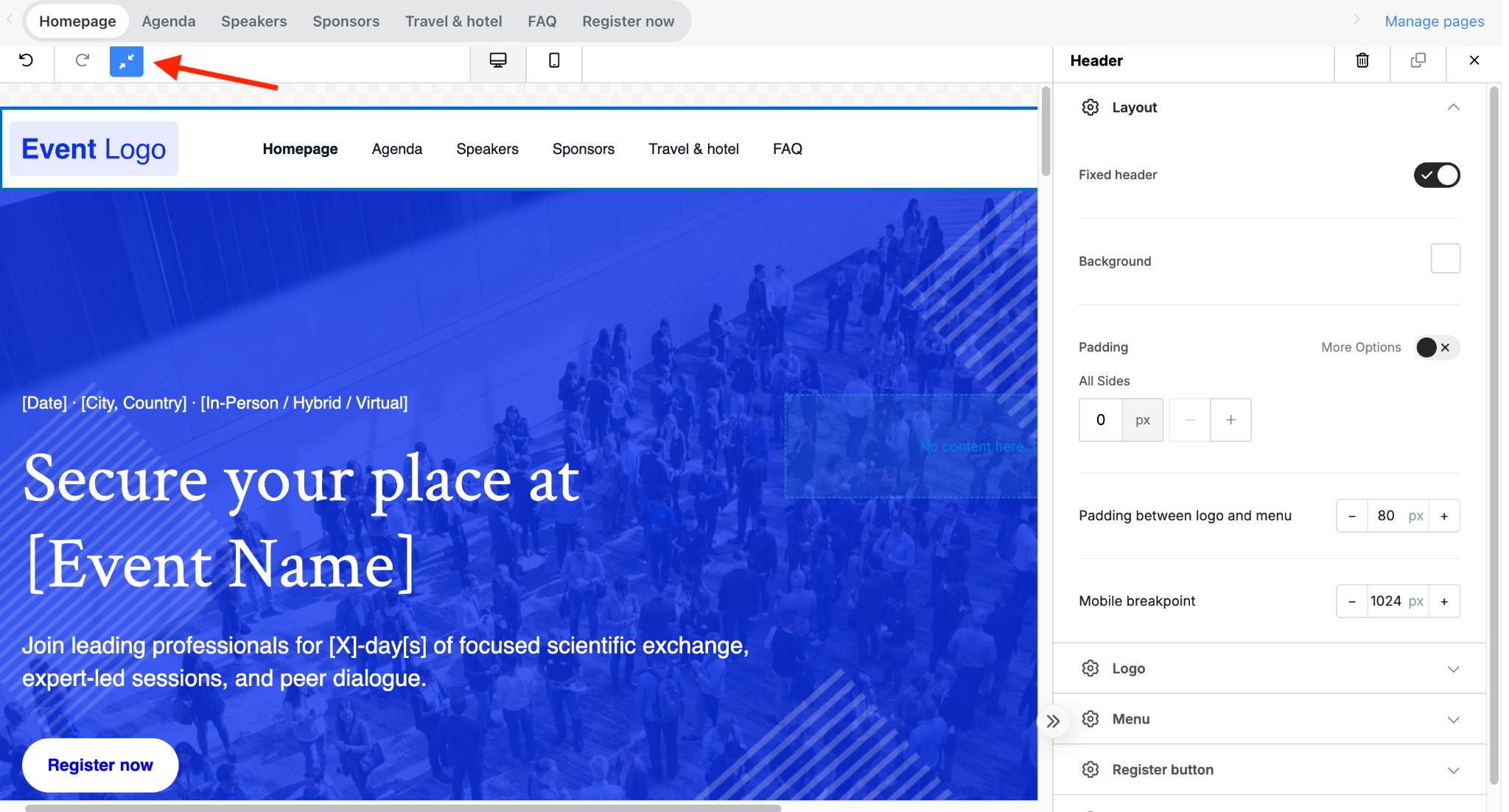Click the settings panel vertical scrollbar
The width and height of the screenshot is (1509, 812).
click(x=1494, y=435)
